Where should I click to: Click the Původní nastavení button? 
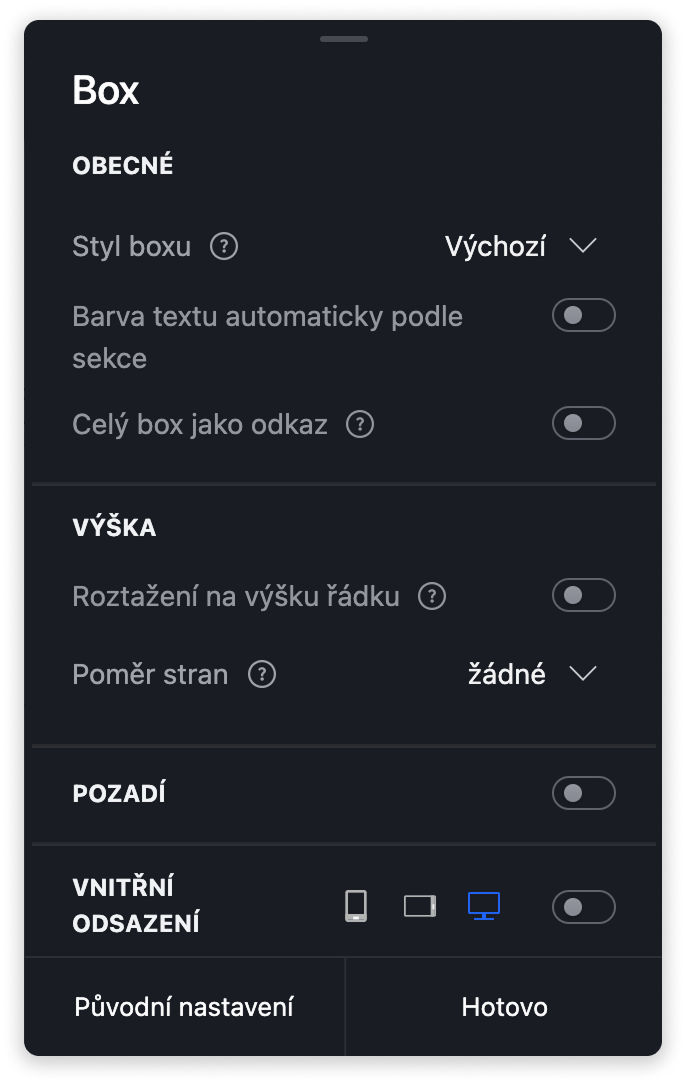click(184, 1006)
